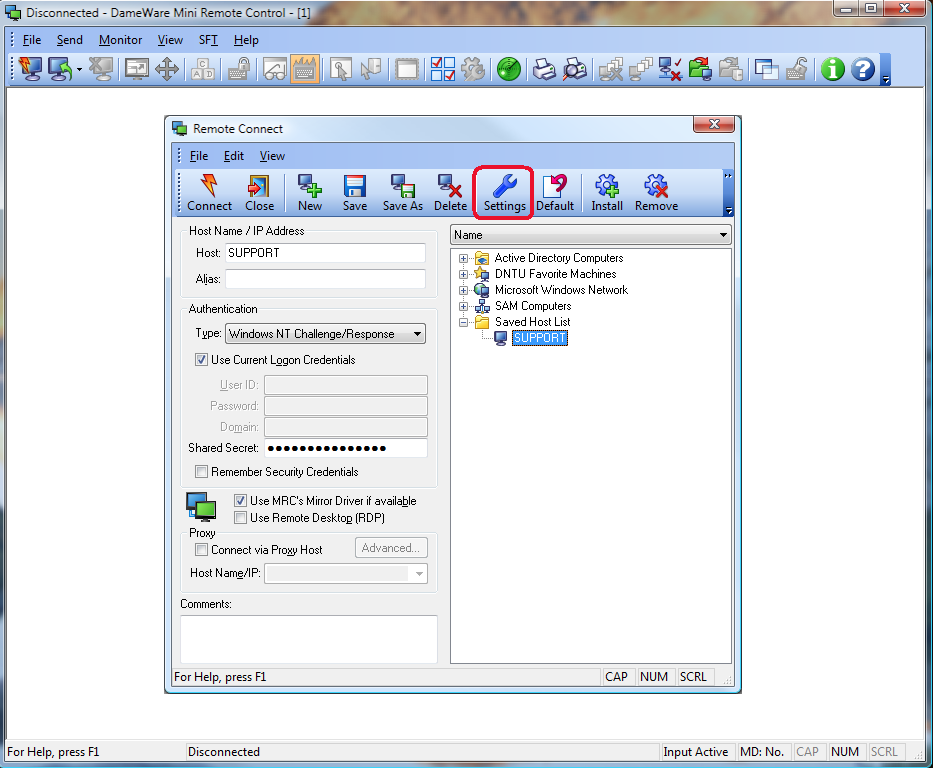Click the Advanced proxy button
Image resolution: width=933 pixels, height=768 pixels.
pyautogui.click(x=391, y=547)
